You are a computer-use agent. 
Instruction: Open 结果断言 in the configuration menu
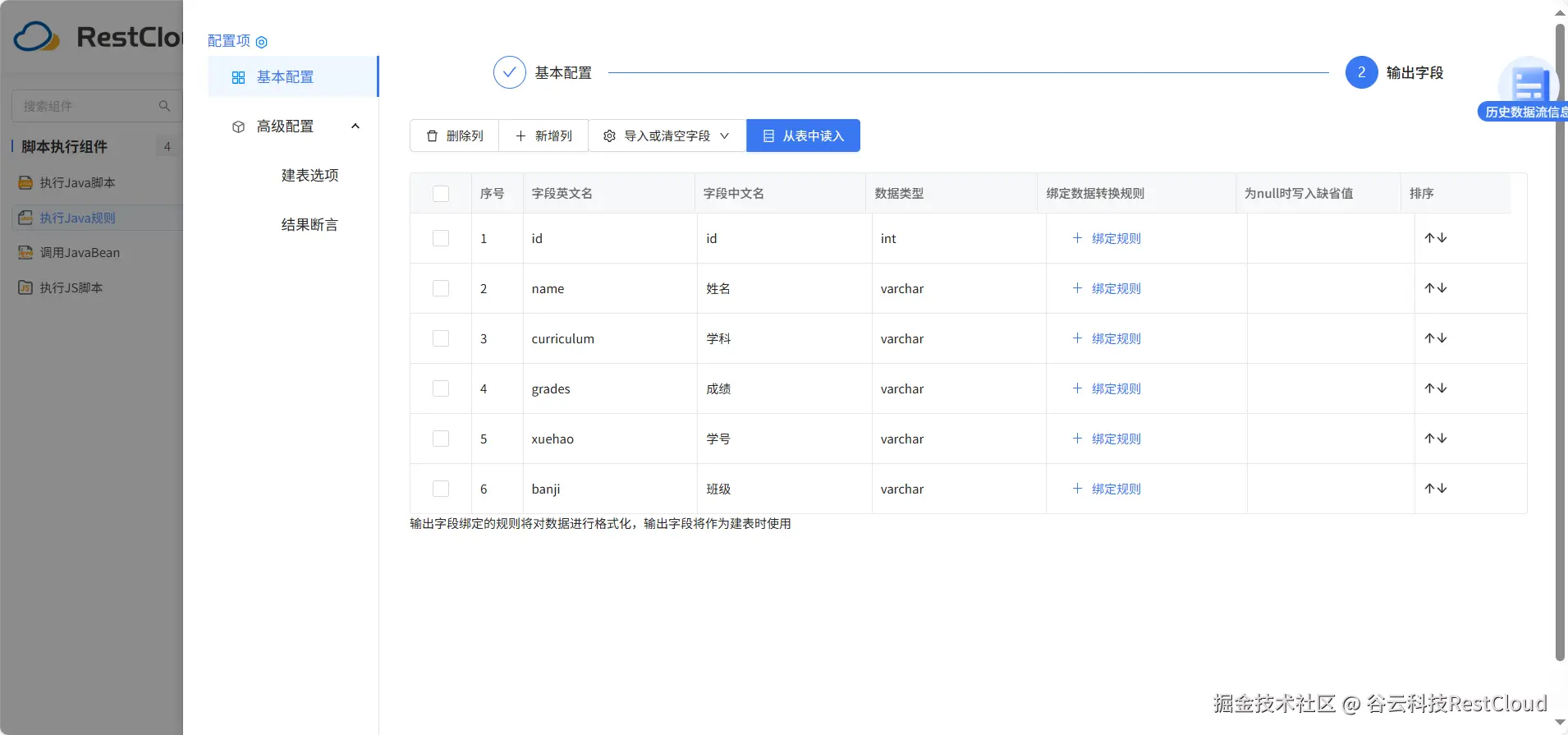(x=309, y=225)
